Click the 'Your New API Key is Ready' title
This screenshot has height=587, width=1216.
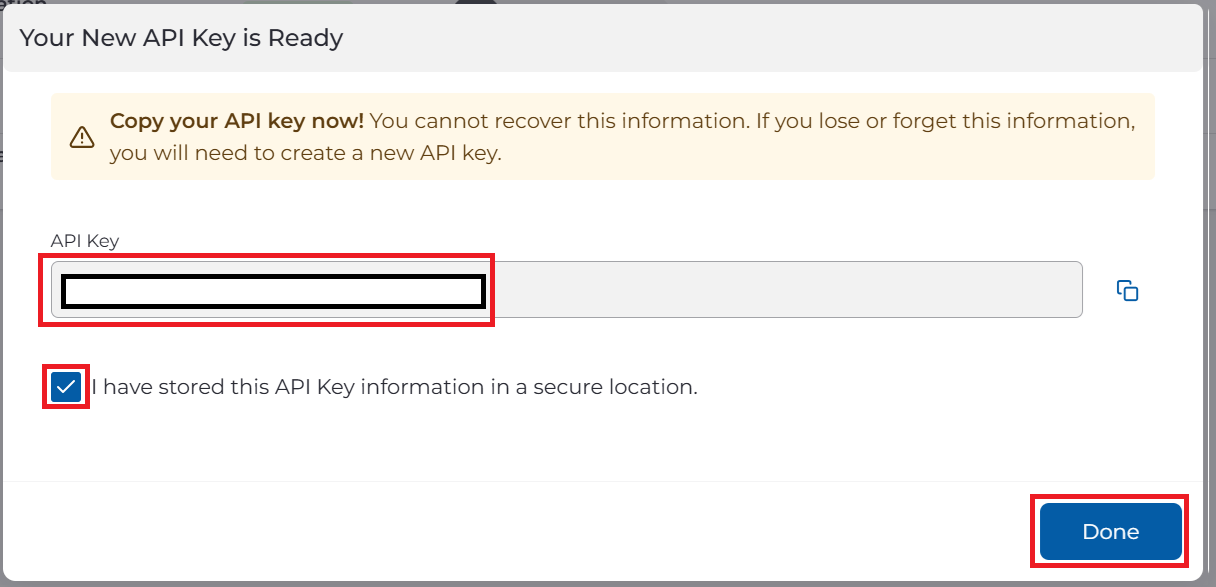181,38
